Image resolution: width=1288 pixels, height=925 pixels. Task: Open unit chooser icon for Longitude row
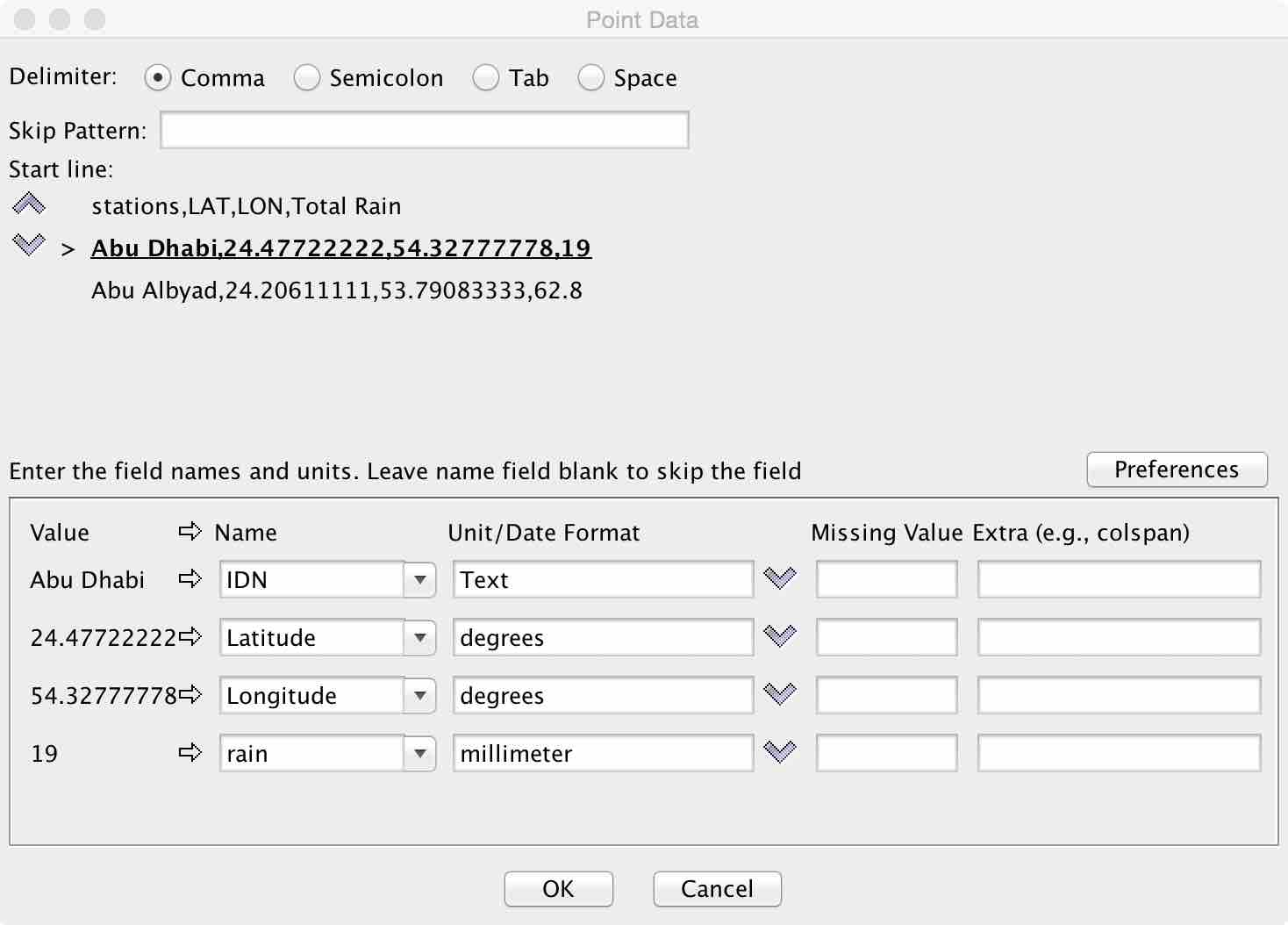(x=779, y=694)
